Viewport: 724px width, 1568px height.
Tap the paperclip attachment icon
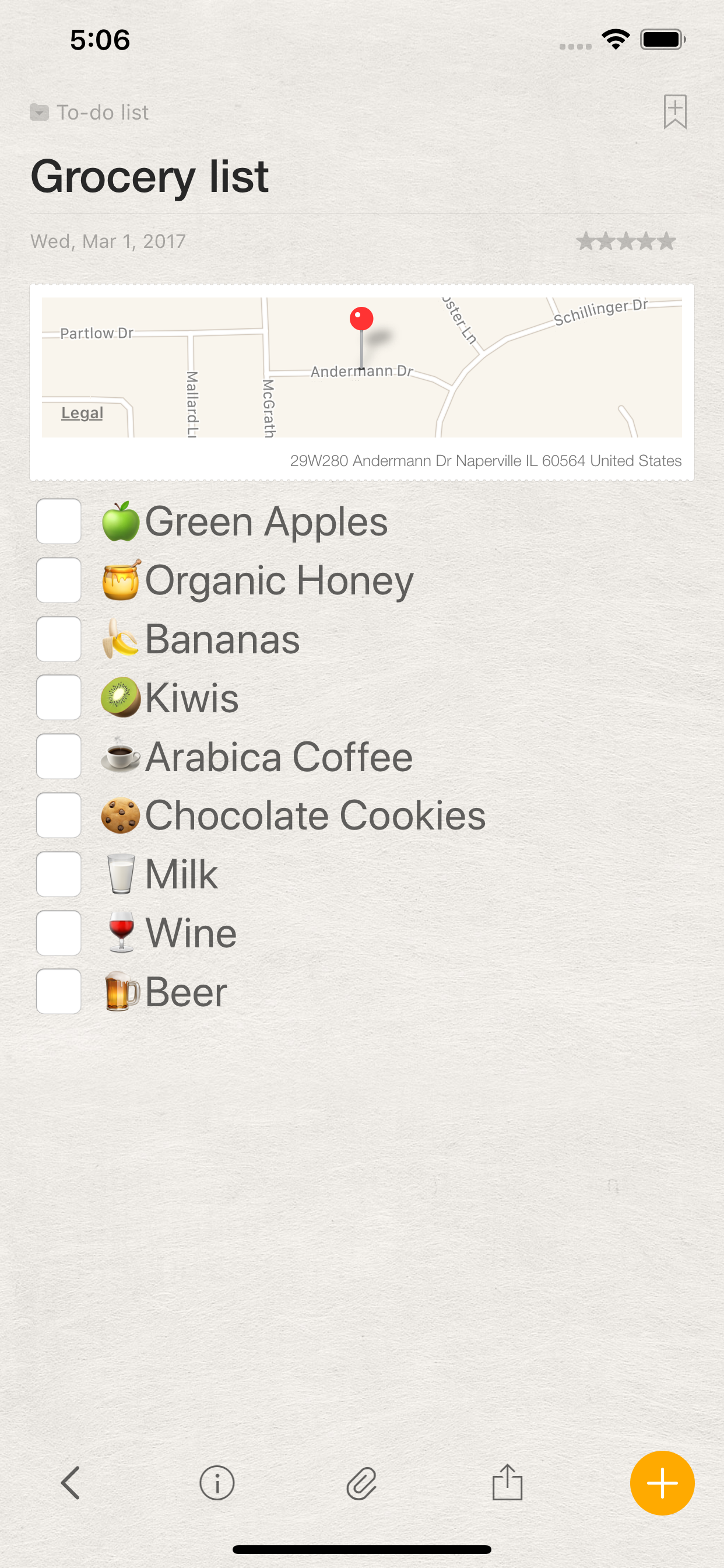click(x=361, y=1483)
